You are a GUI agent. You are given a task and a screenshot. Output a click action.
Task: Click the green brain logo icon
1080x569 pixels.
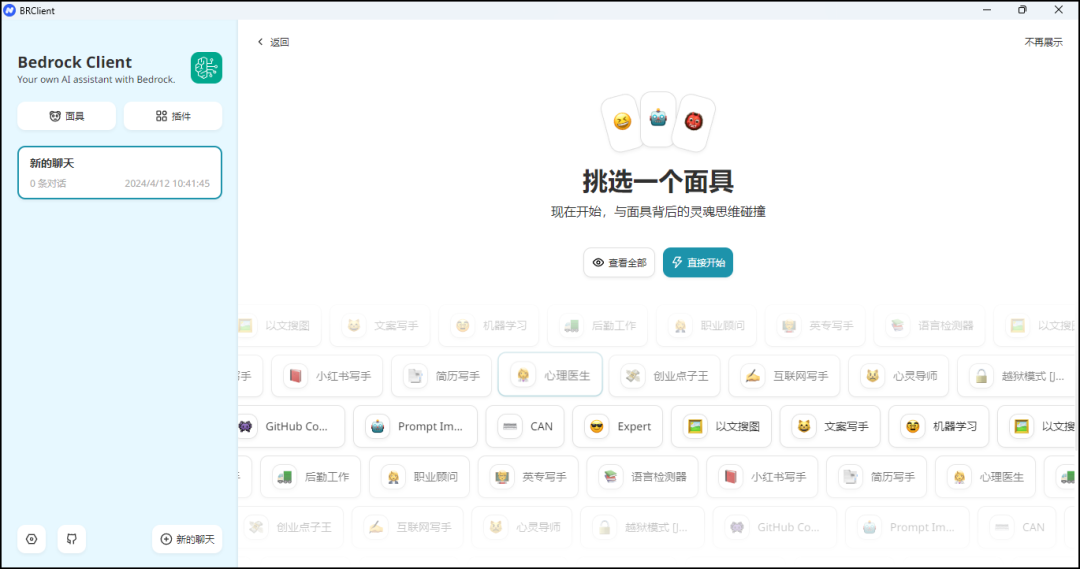pyautogui.click(x=206, y=68)
